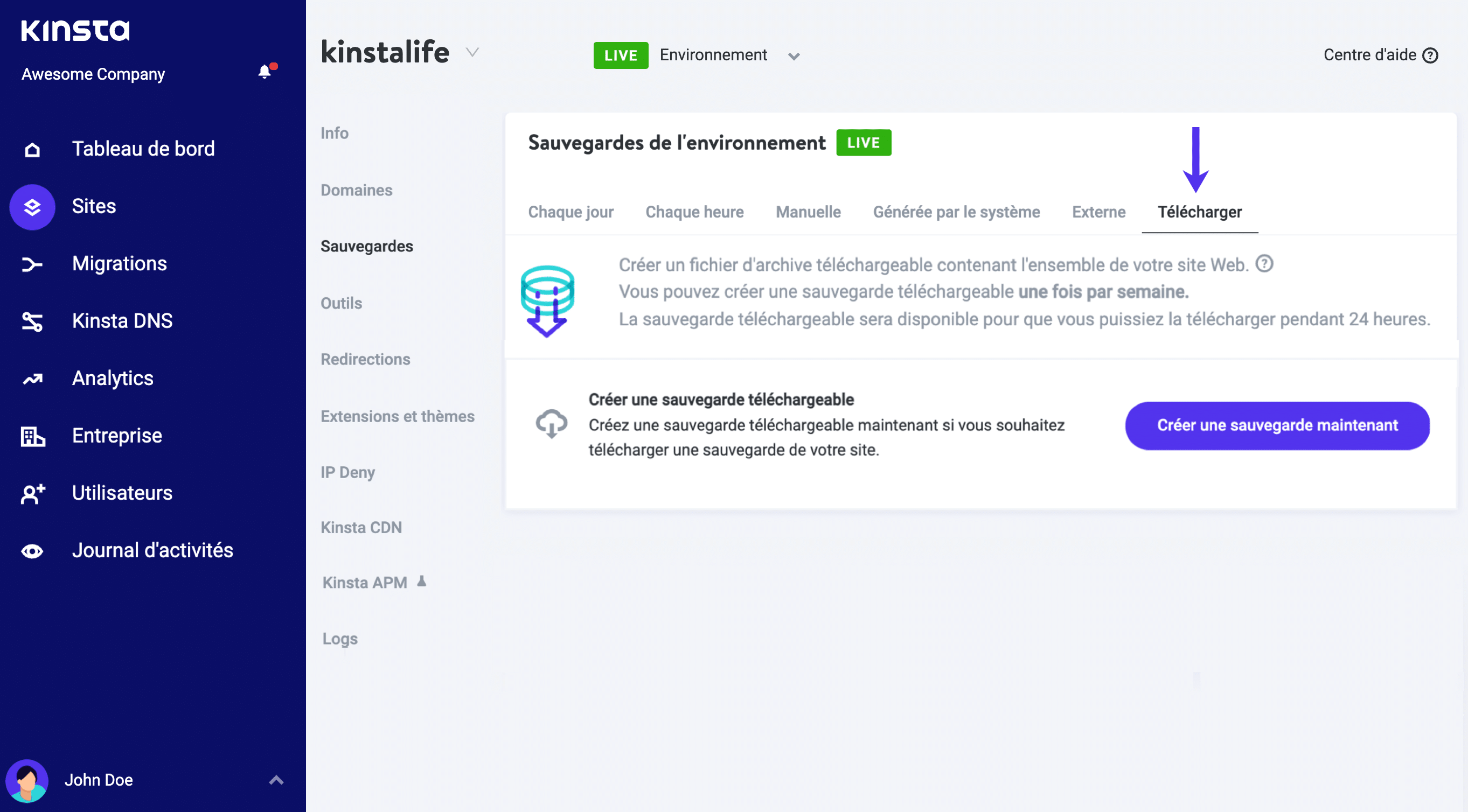This screenshot has width=1468, height=812.
Task: Click John Doe avatar thumbnail
Action: [27, 780]
